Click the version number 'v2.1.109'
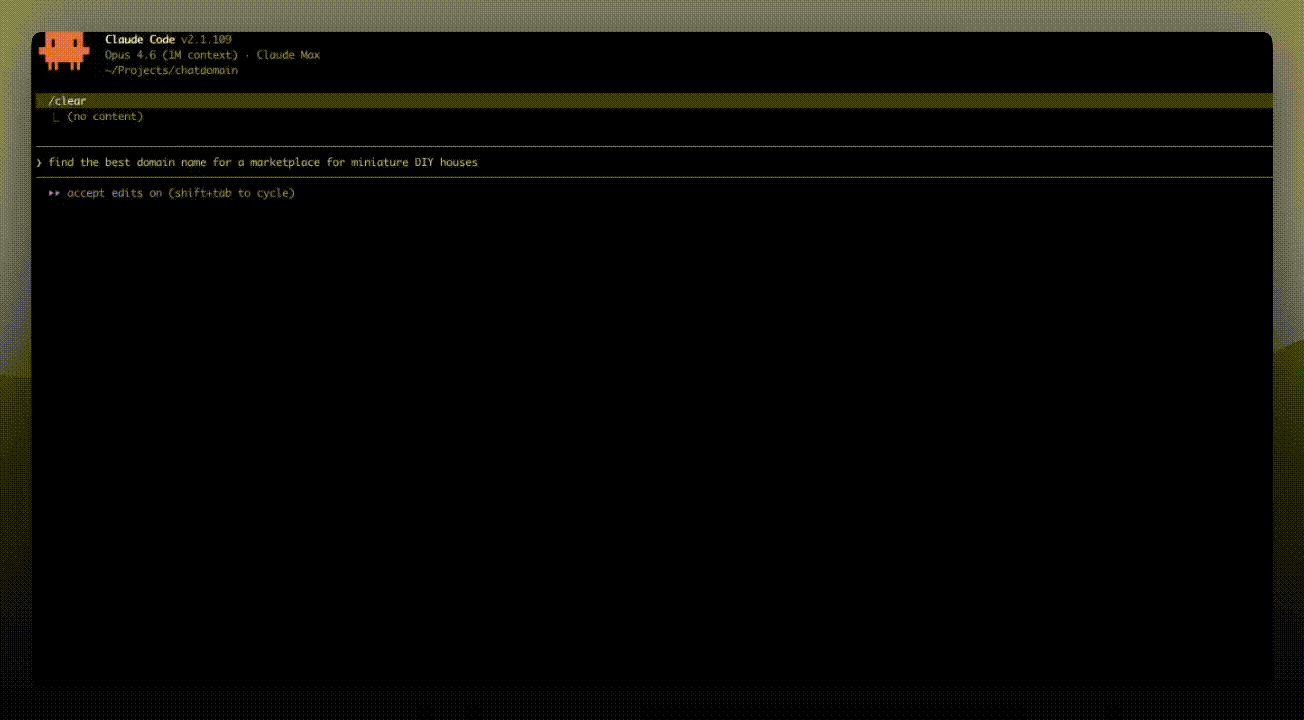This screenshot has height=720, width=1304. 206,40
